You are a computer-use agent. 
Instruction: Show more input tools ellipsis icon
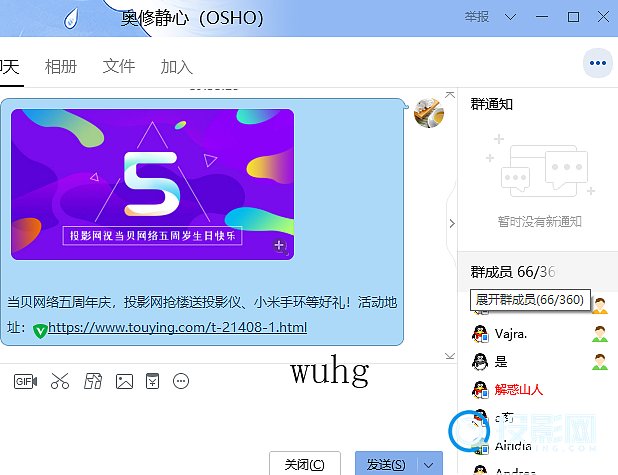(x=181, y=381)
